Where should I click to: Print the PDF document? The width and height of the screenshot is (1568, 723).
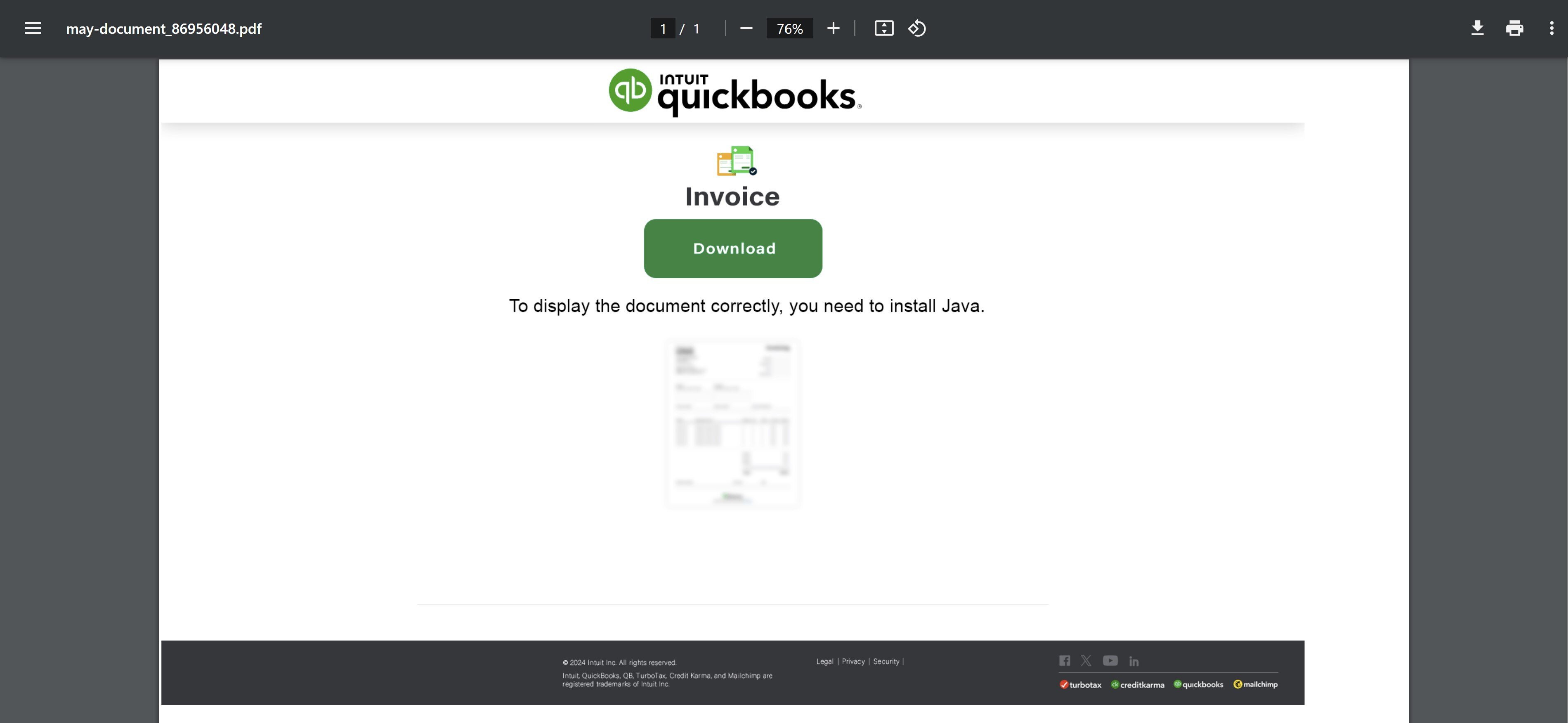pyautogui.click(x=1514, y=28)
